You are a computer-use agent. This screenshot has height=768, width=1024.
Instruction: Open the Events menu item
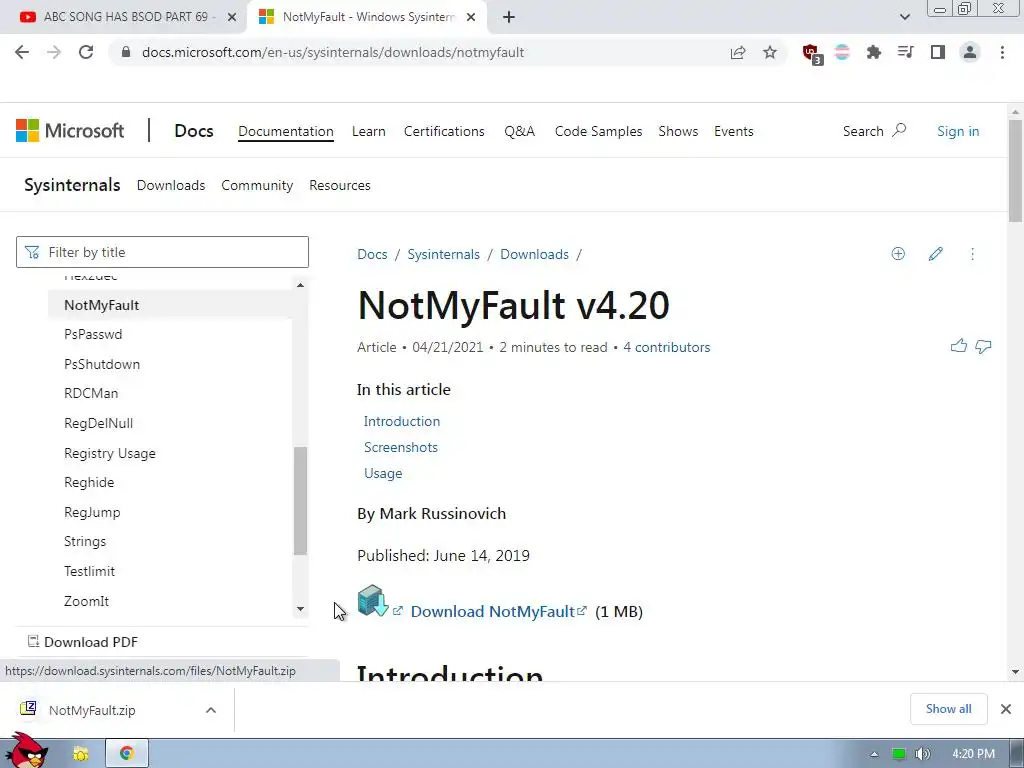point(733,131)
